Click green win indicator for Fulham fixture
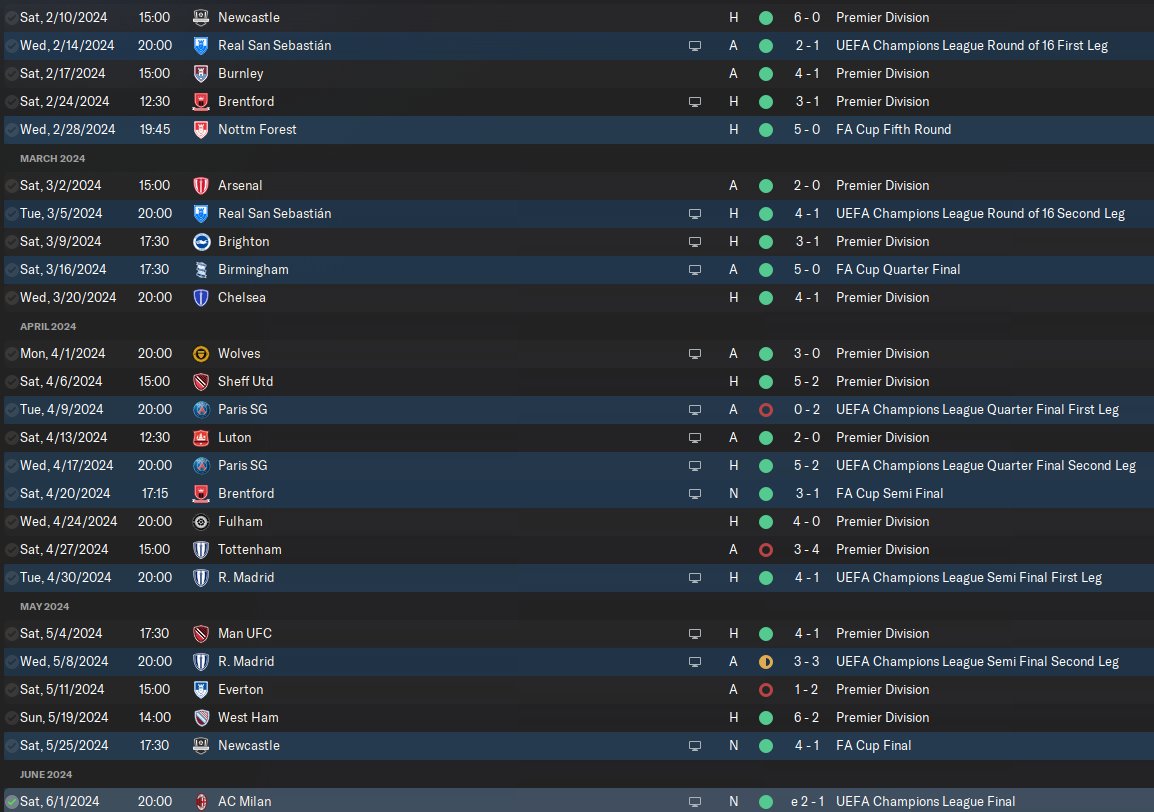Image resolution: width=1154 pixels, height=812 pixels. 765,521
